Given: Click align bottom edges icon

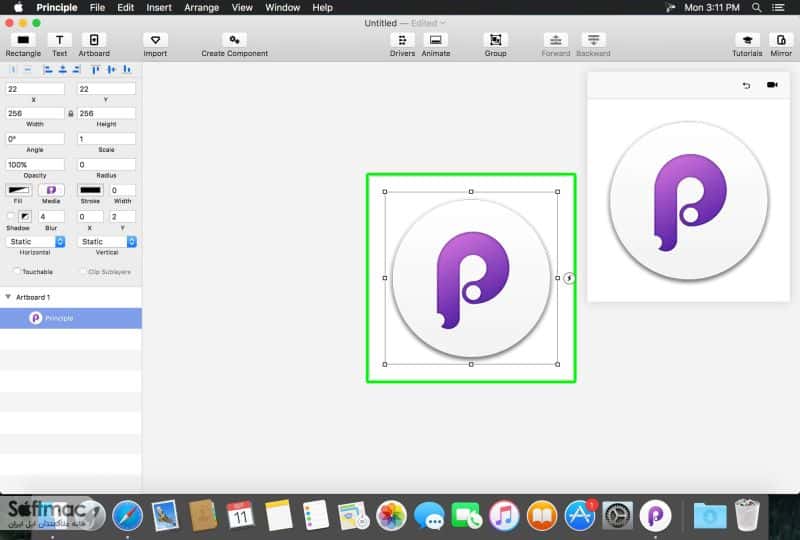Looking at the screenshot, I should (x=127, y=69).
